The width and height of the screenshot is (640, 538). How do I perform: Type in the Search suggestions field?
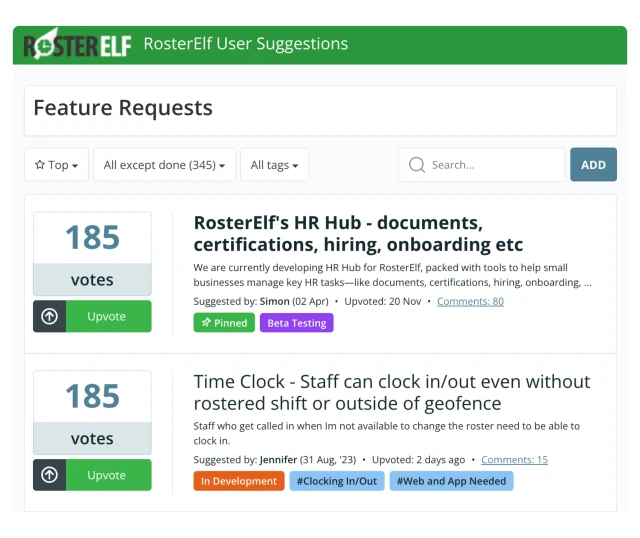[x=492, y=165]
